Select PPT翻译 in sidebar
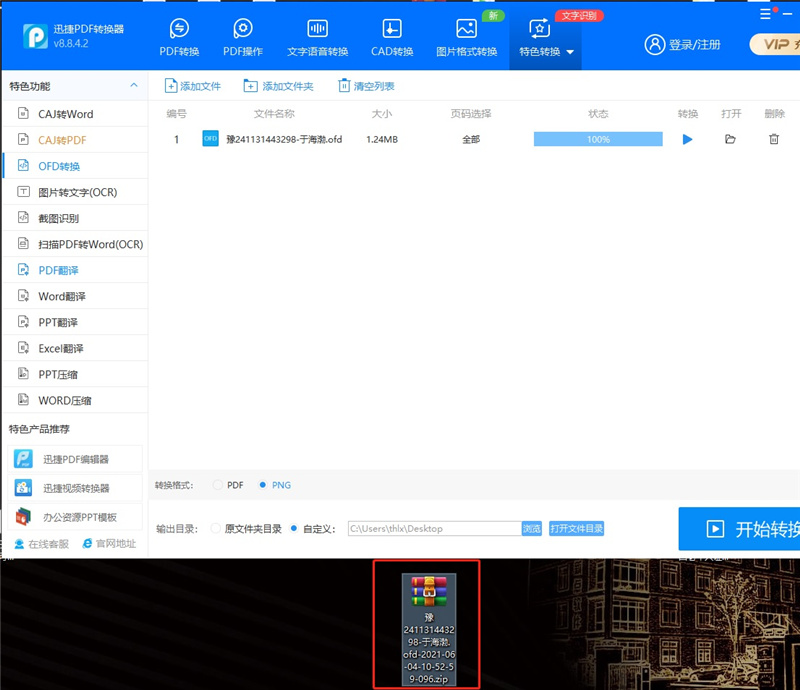 [x=76, y=322]
